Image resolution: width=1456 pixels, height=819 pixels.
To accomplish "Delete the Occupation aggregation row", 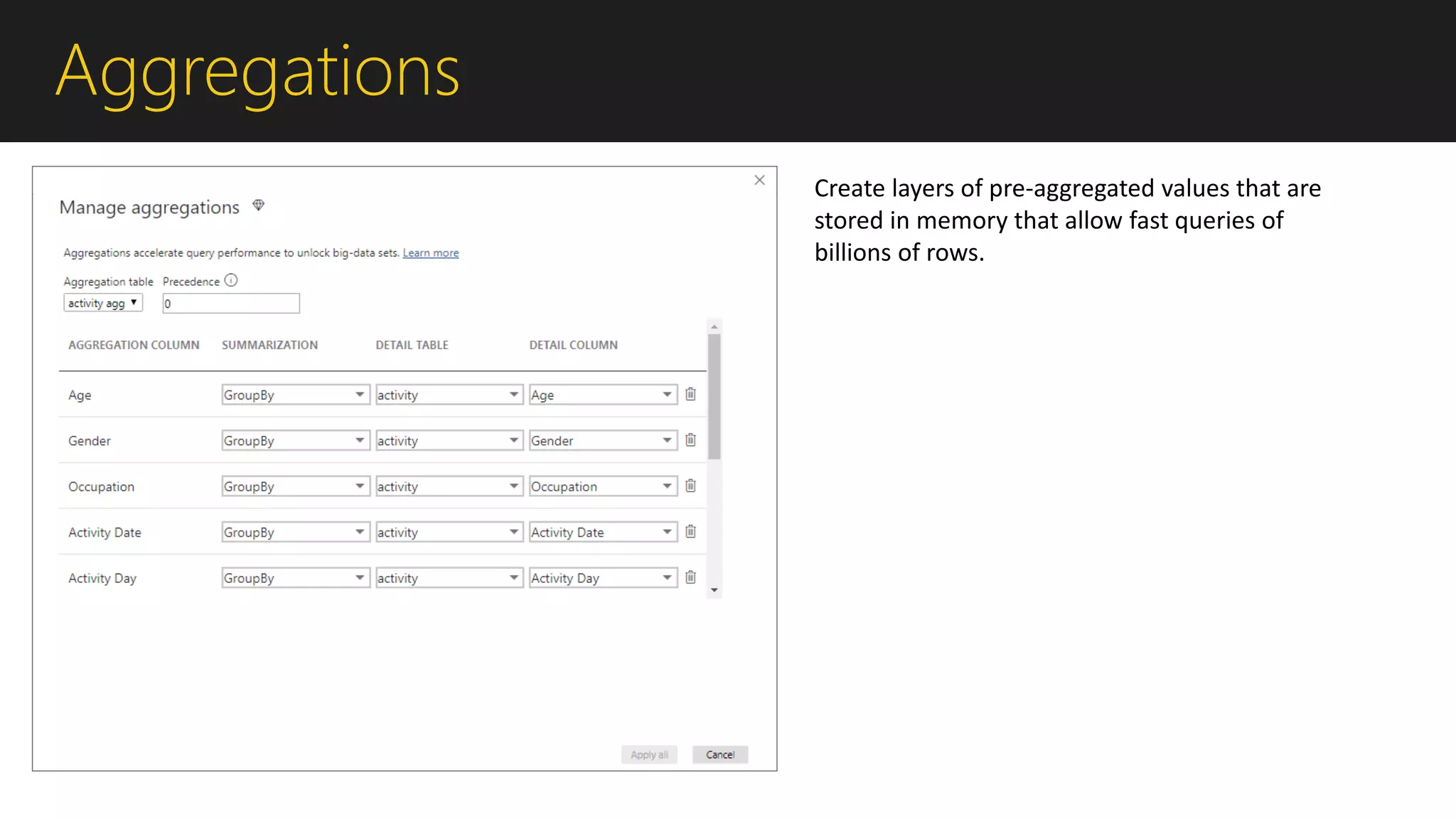I will coord(690,486).
